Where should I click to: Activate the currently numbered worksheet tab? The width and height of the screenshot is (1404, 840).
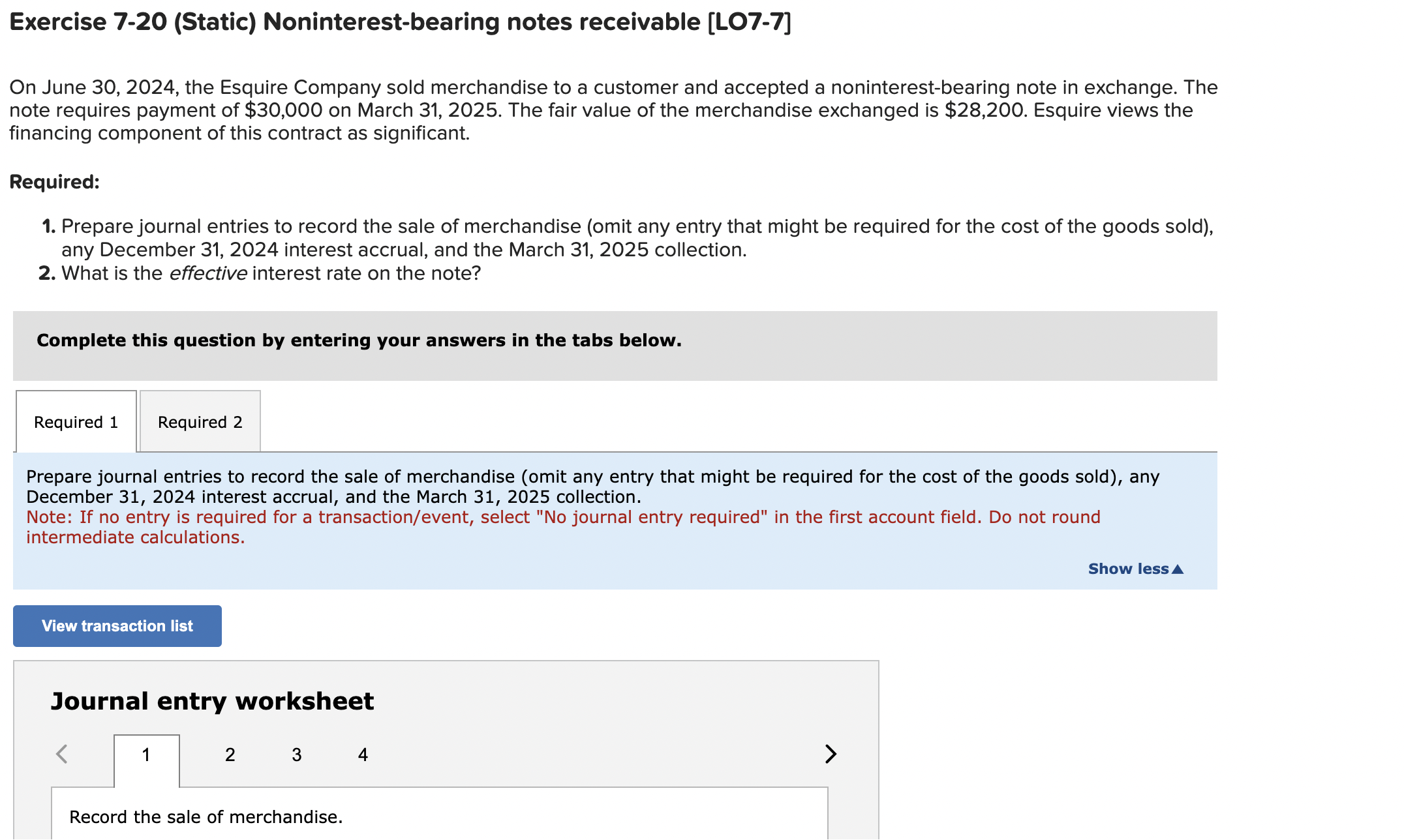pyautogui.click(x=146, y=755)
